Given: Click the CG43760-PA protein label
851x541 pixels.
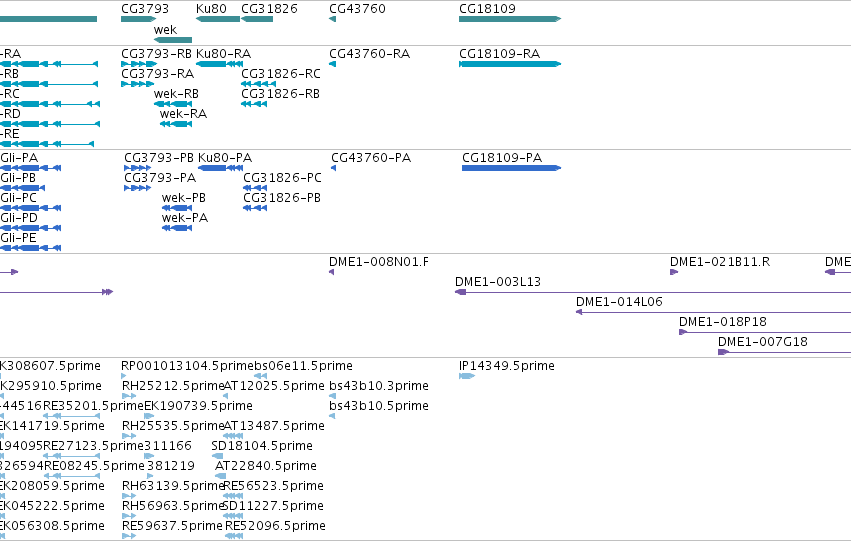Looking at the screenshot, I should 371,158.
